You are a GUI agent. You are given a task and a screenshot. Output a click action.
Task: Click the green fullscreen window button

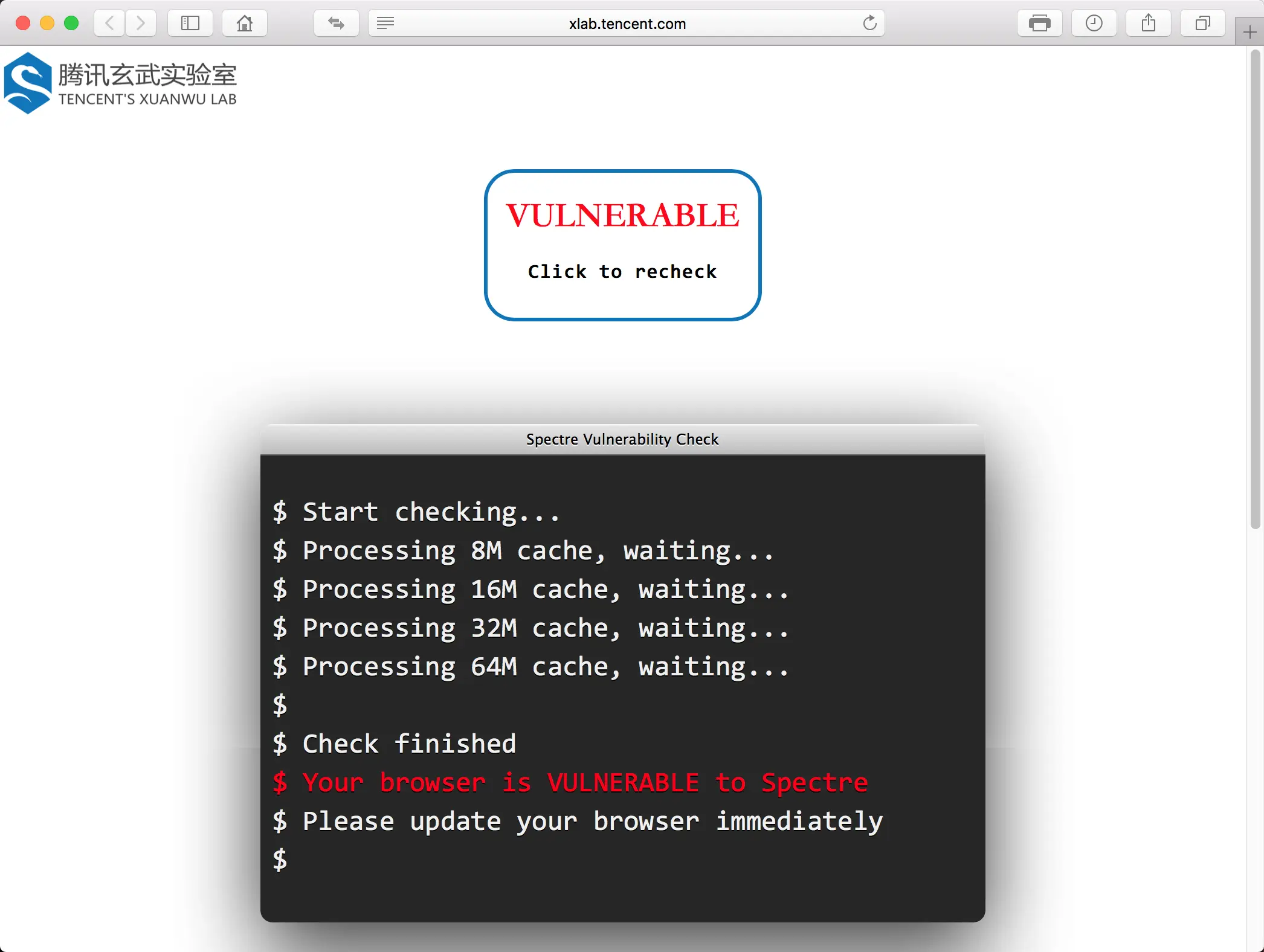[71, 24]
